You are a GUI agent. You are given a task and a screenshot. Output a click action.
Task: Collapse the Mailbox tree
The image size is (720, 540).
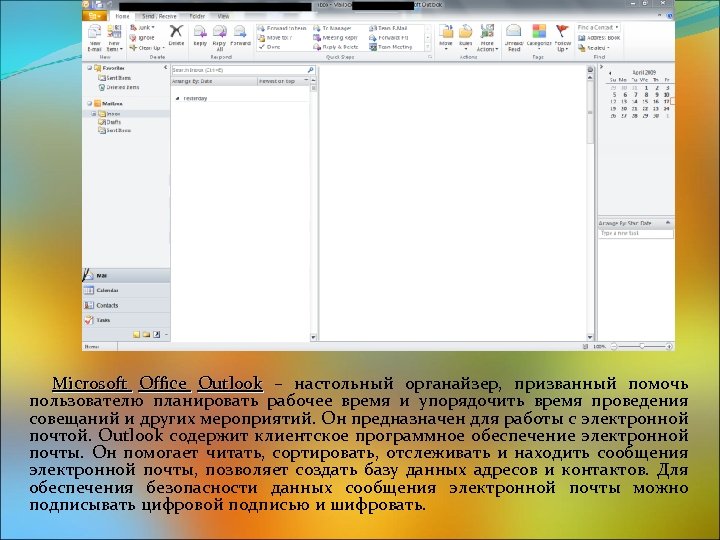pyautogui.click(x=90, y=104)
